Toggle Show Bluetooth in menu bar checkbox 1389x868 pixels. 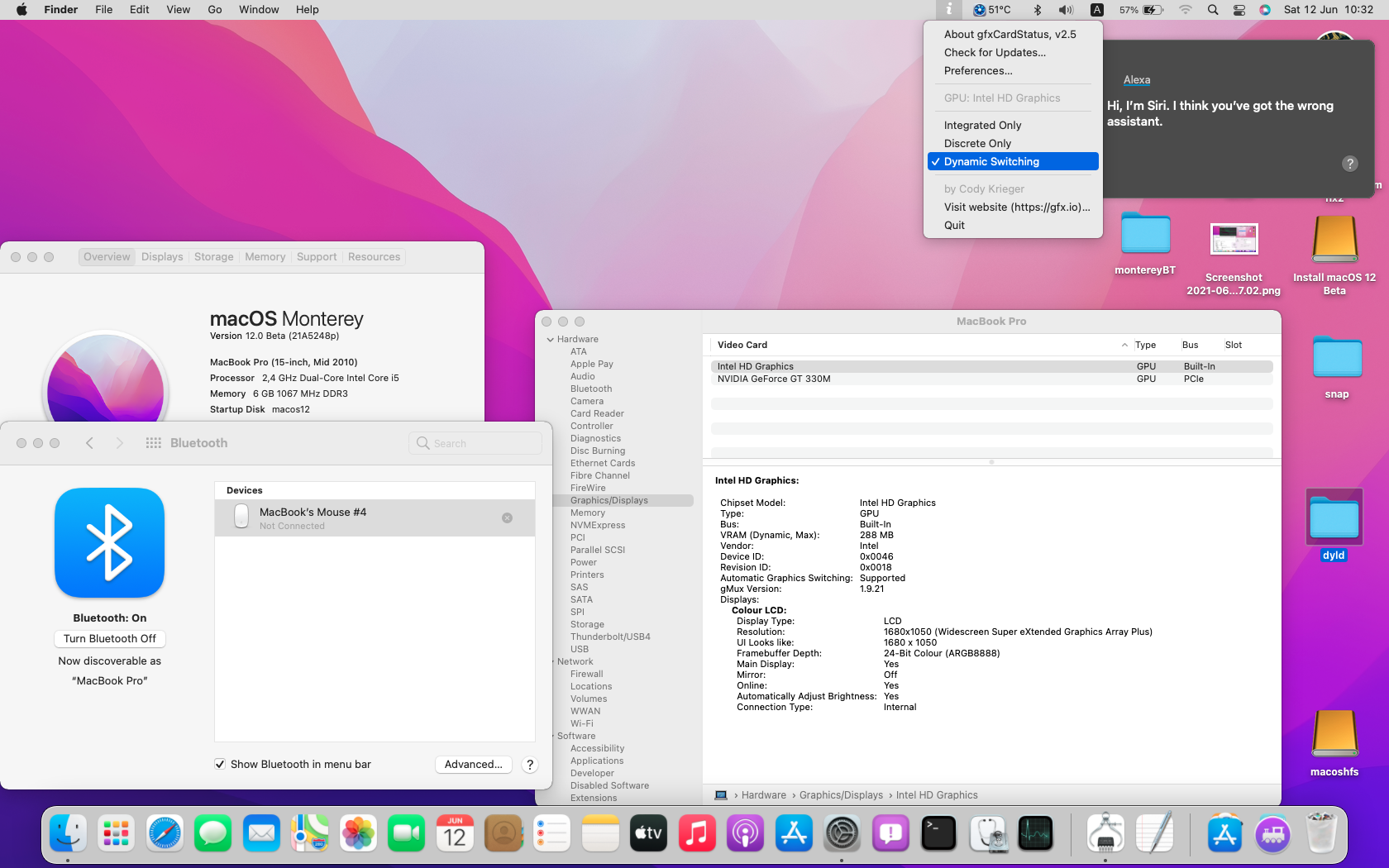click(220, 765)
